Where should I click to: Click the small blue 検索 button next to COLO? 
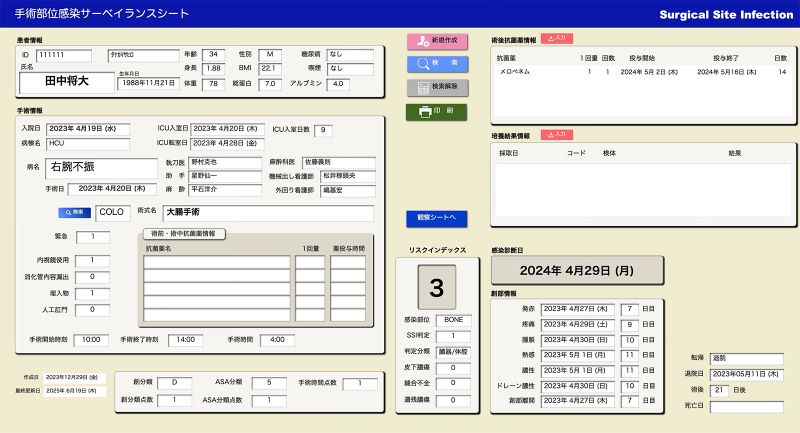[74, 212]
